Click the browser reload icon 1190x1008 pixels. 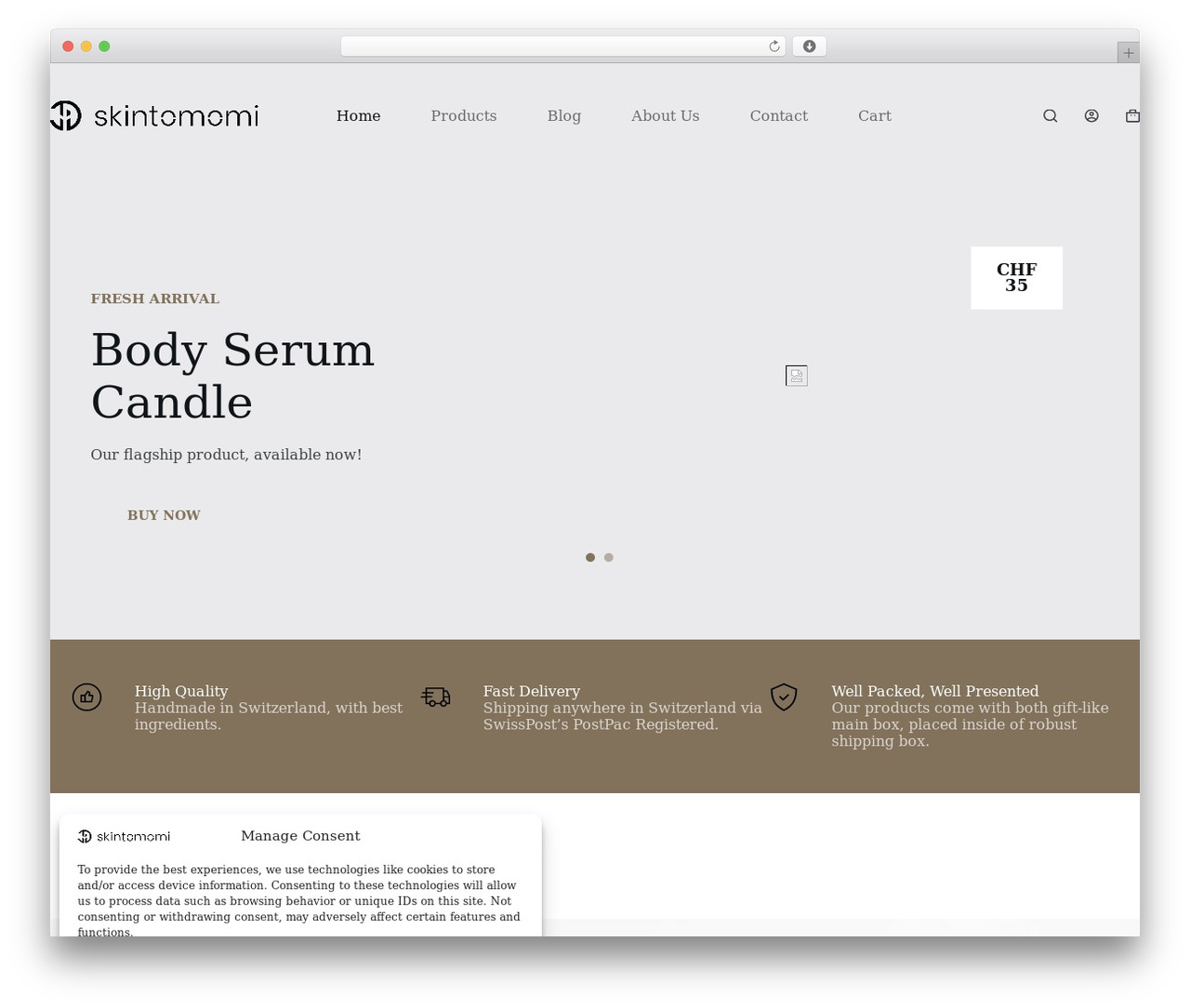tap(774, 46)
